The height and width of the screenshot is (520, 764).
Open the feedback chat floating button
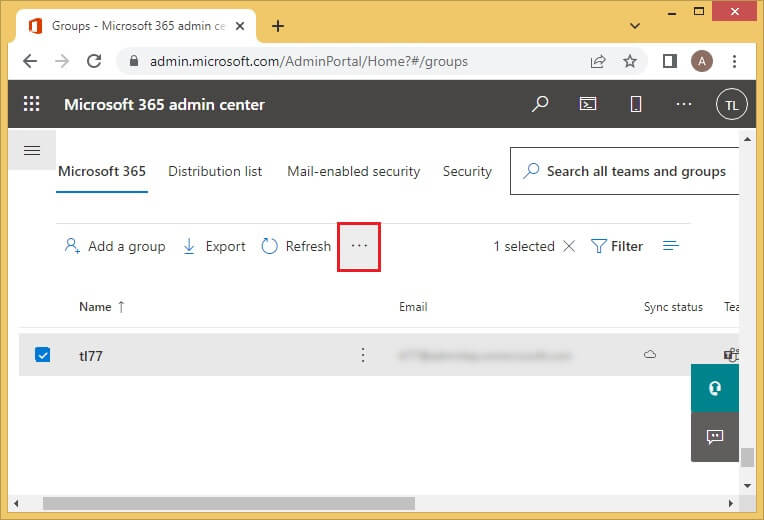[714, 437]
